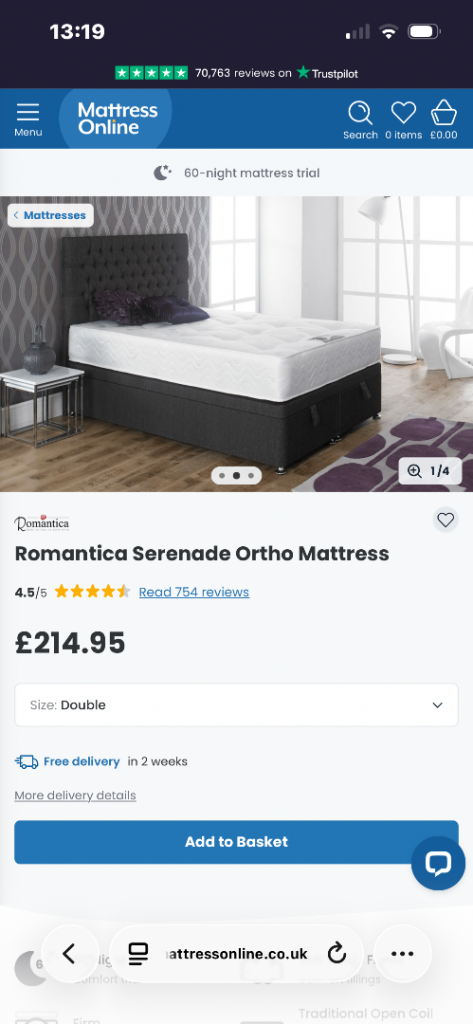Viewport: 473px width, 1024px height.
Task: Click Add to Basket button
Action: [x=236, y=842]
